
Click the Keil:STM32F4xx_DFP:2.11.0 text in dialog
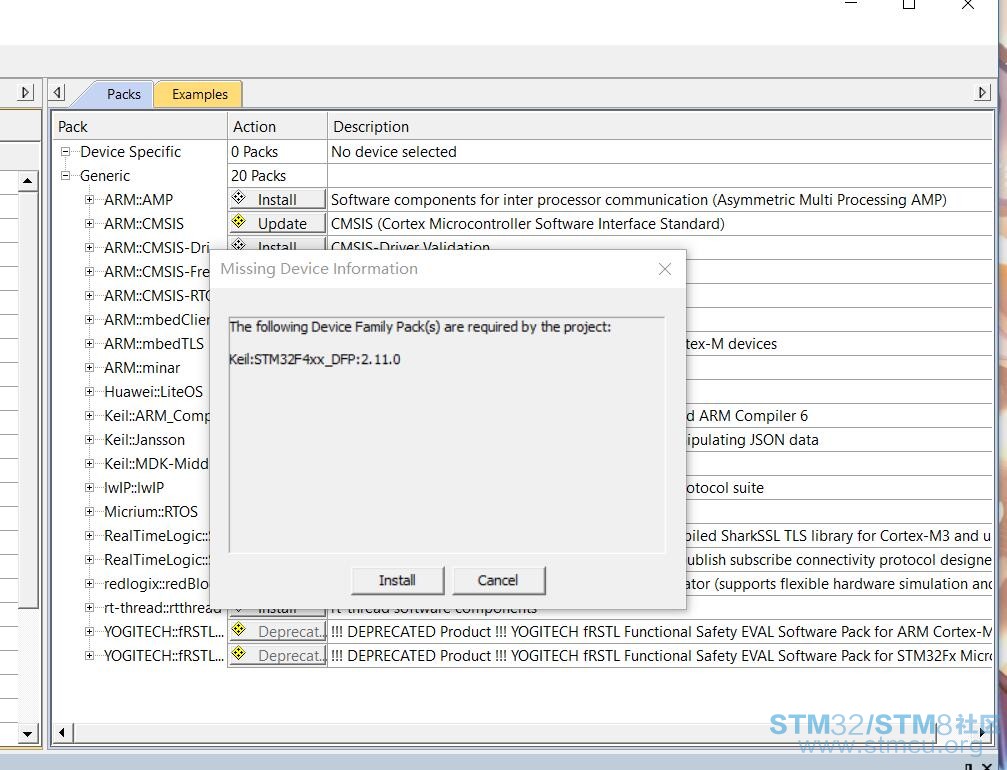click(315, 360)
